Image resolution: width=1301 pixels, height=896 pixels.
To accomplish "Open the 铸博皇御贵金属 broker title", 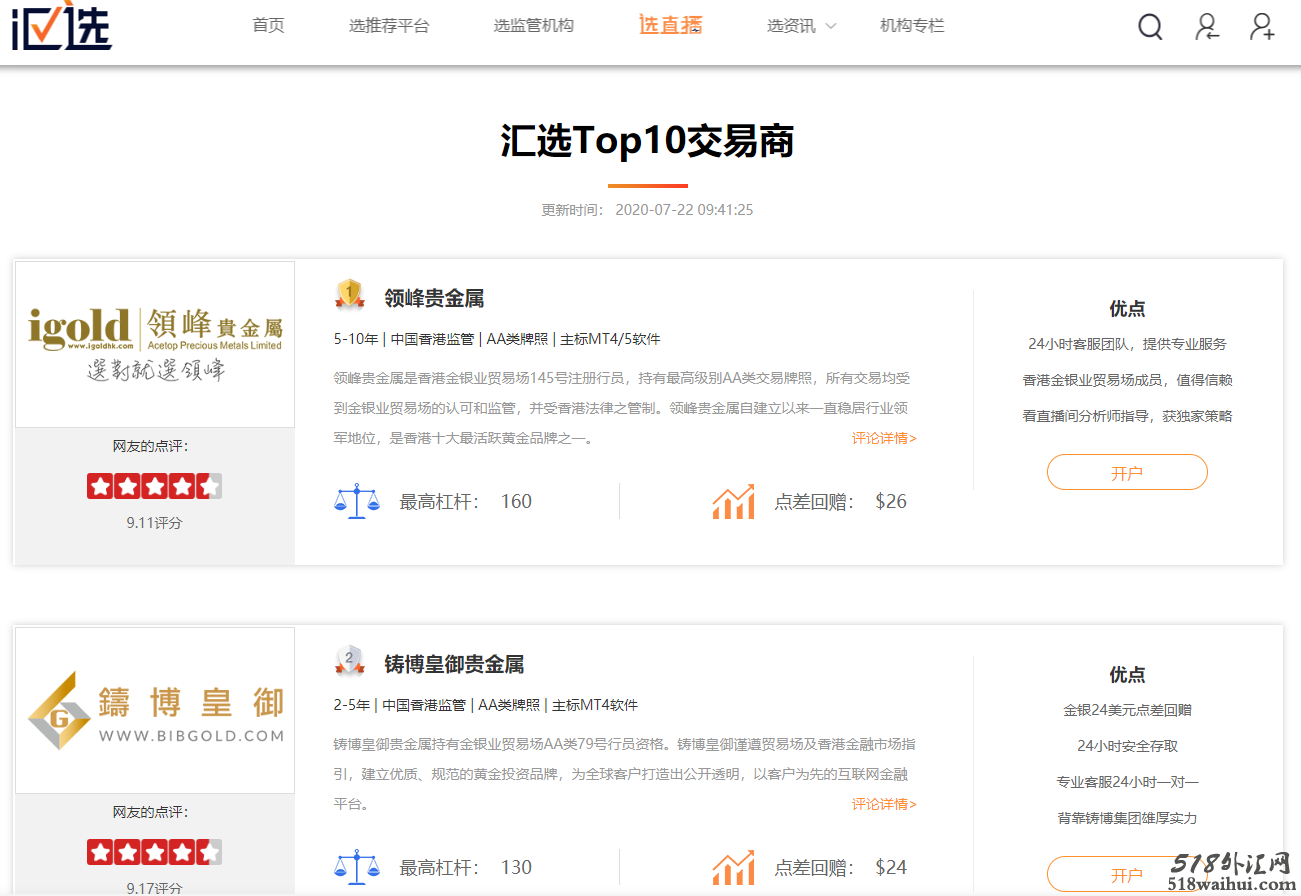I will pos(454,664).
